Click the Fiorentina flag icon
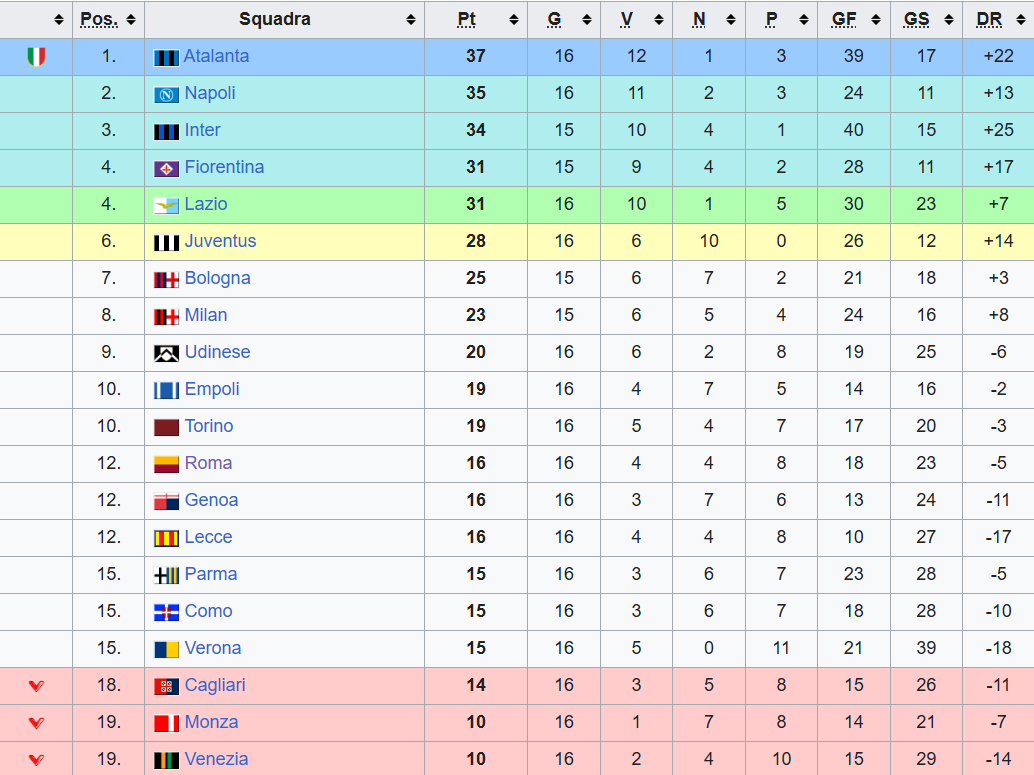 point(166,169)
